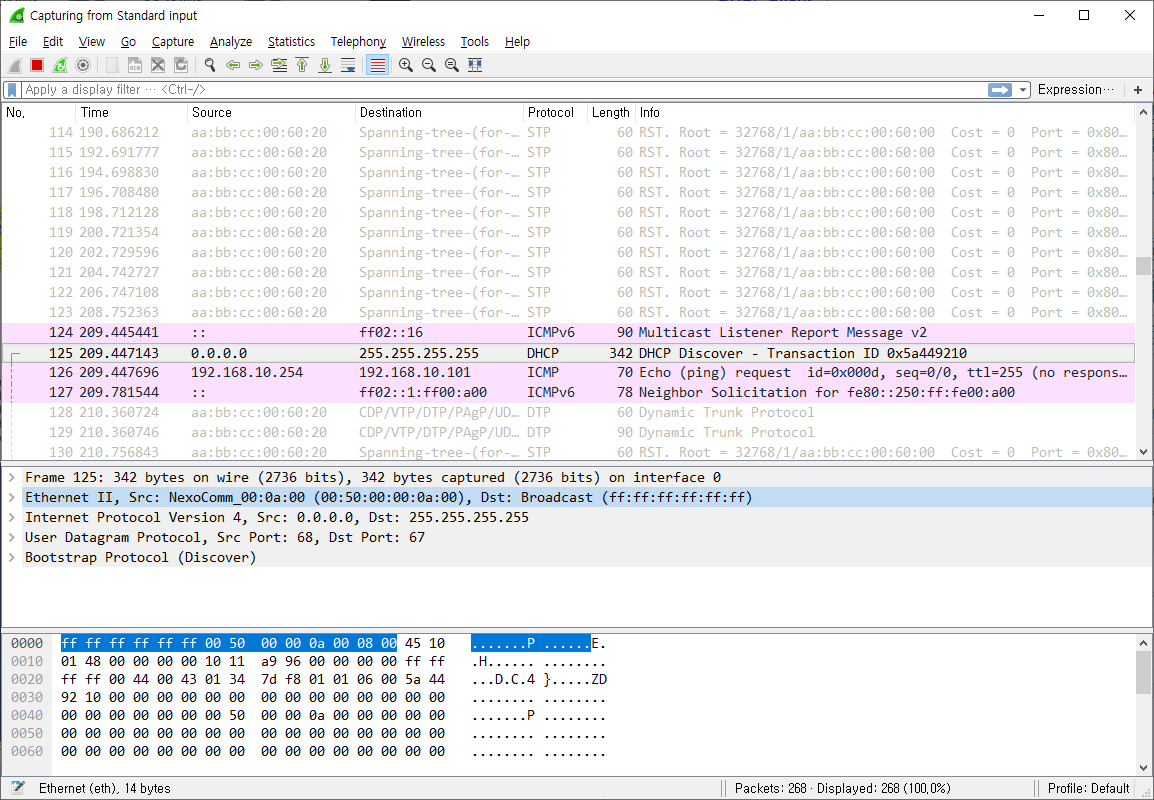Open display filter history dropdown arrow

1023,90
